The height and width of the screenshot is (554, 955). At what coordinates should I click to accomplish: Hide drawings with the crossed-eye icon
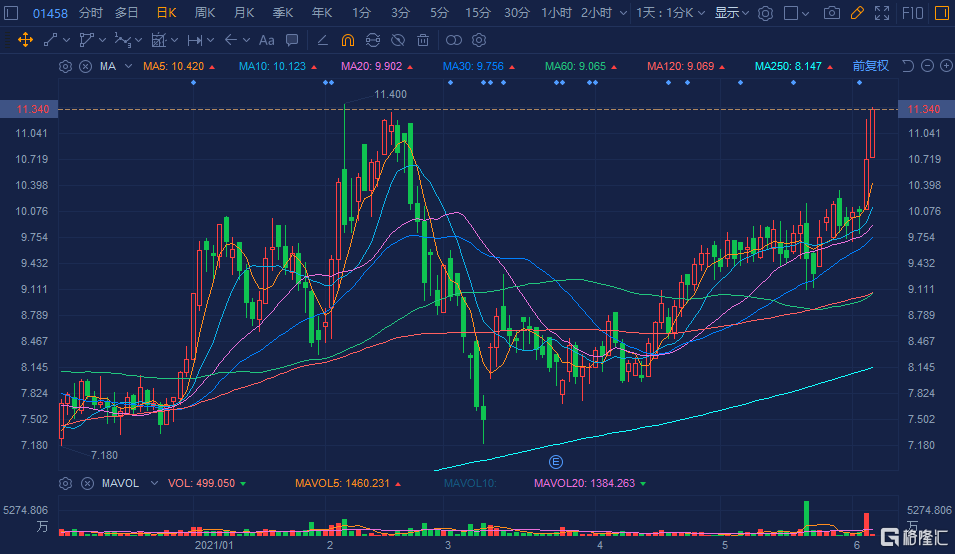click(x=397, y=40)
